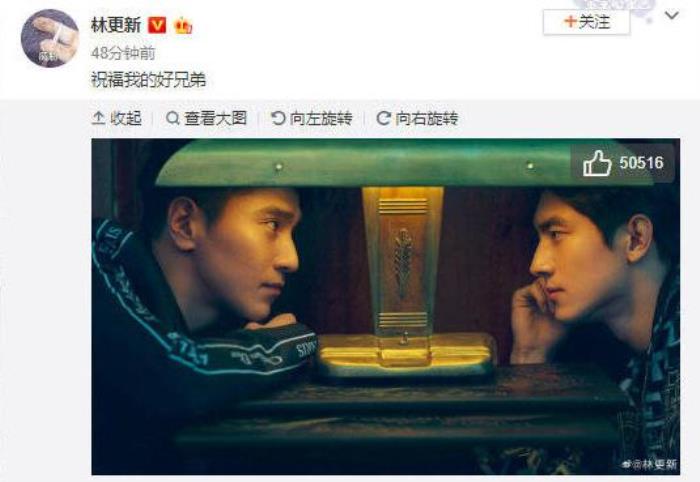Viewport: 700px width, 482px height.
Task: Click the magnifier view-large icon
Action: [x=172, y=118]
